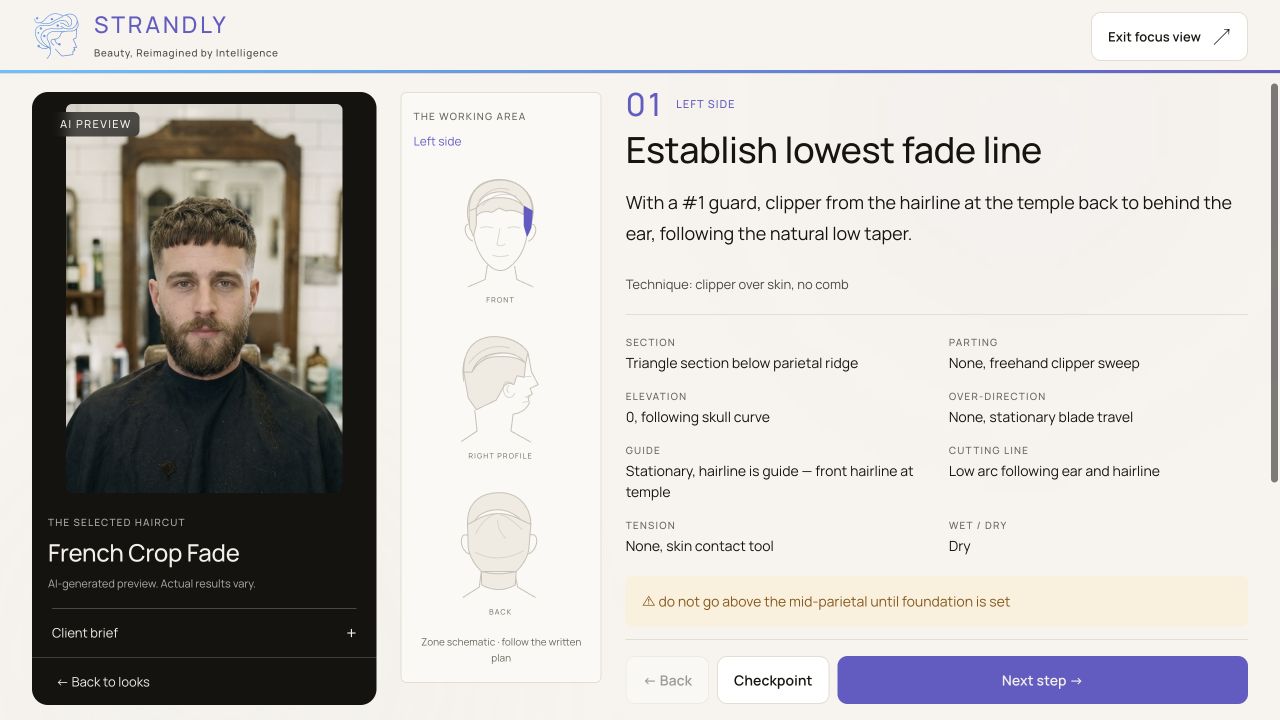Click the right profile head diagram

pos(500,390)
